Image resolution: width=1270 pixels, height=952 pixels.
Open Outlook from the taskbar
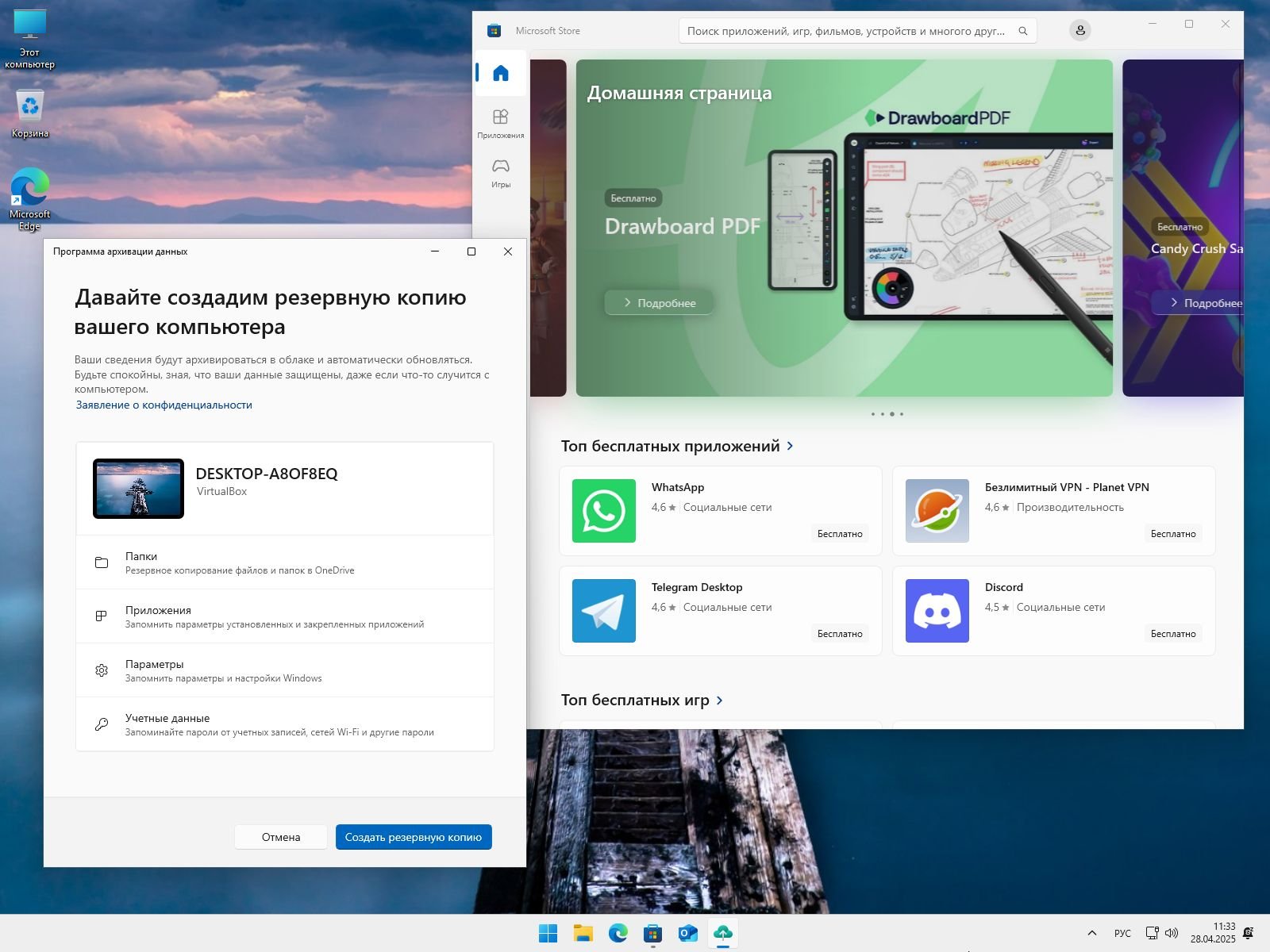(687, 934)
